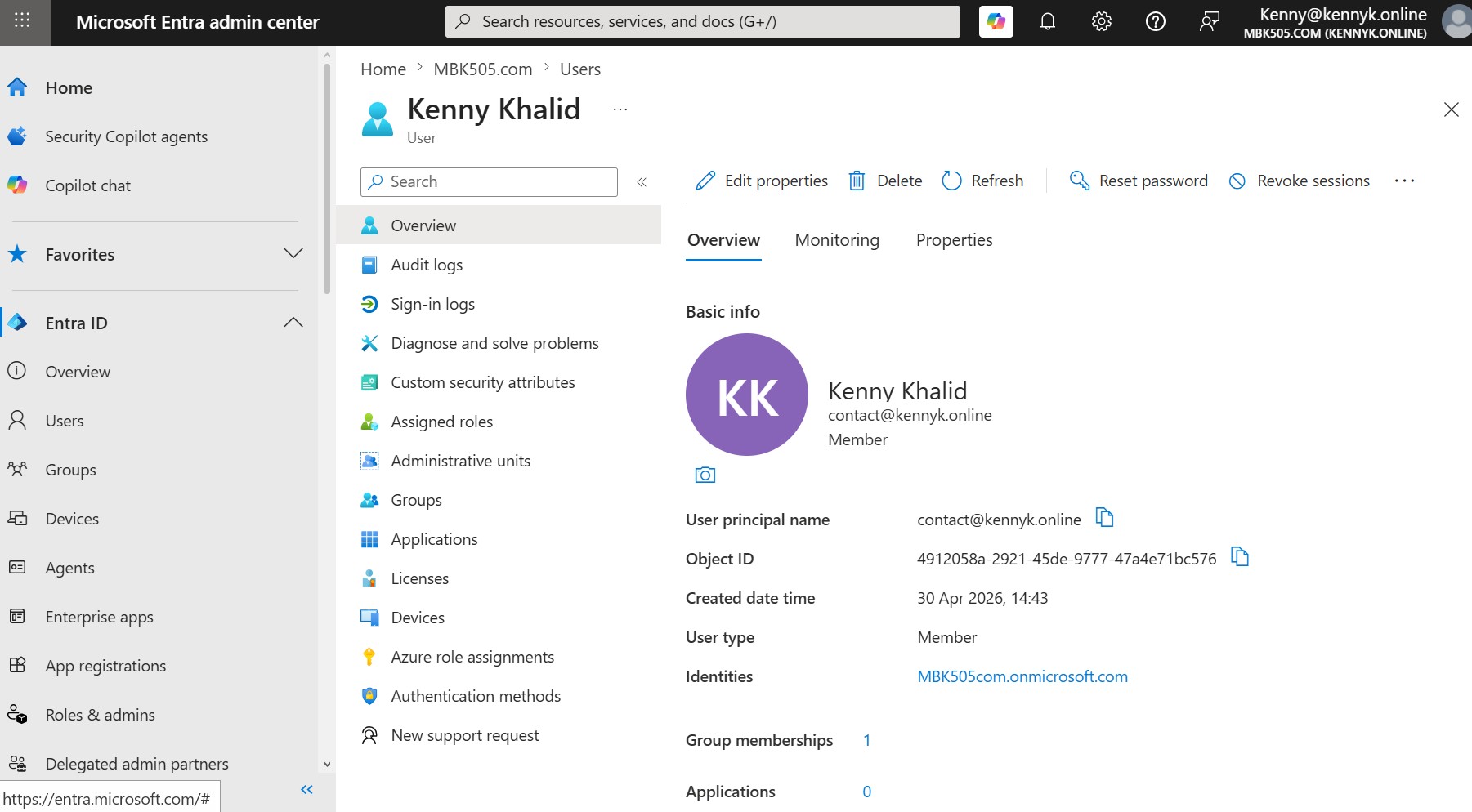Open Group memberships count 1
Image resolution: width=1472 pixels, height=812 pixels.
pyautogui.click(x=866, y=740)
